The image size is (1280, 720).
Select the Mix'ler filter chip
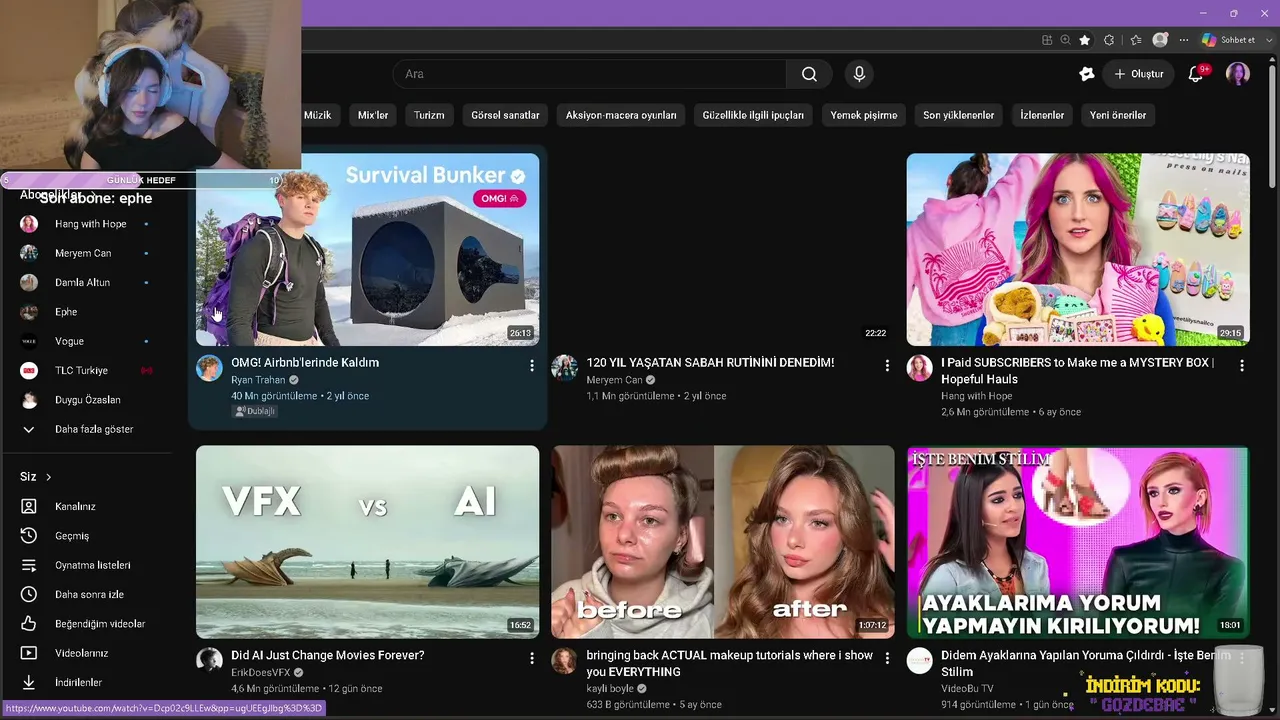coord(373,115)
